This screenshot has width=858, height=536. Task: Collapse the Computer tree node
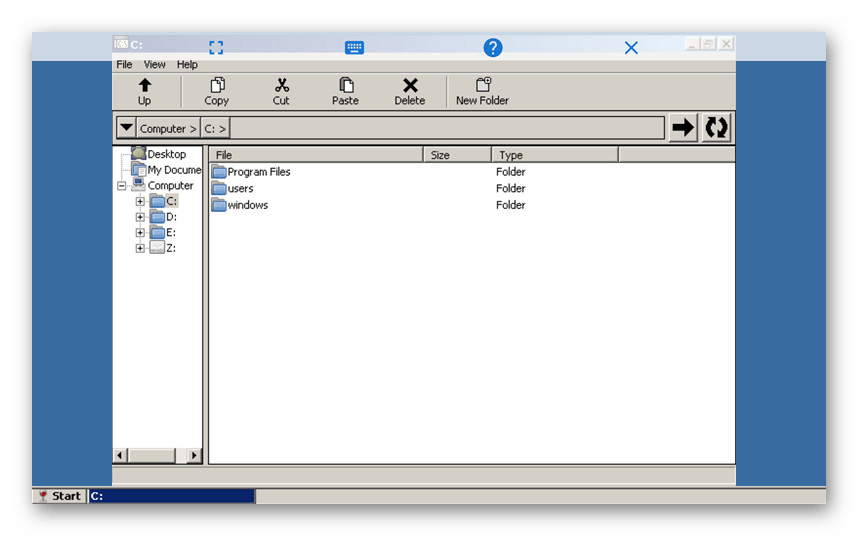tap(122, 186)
